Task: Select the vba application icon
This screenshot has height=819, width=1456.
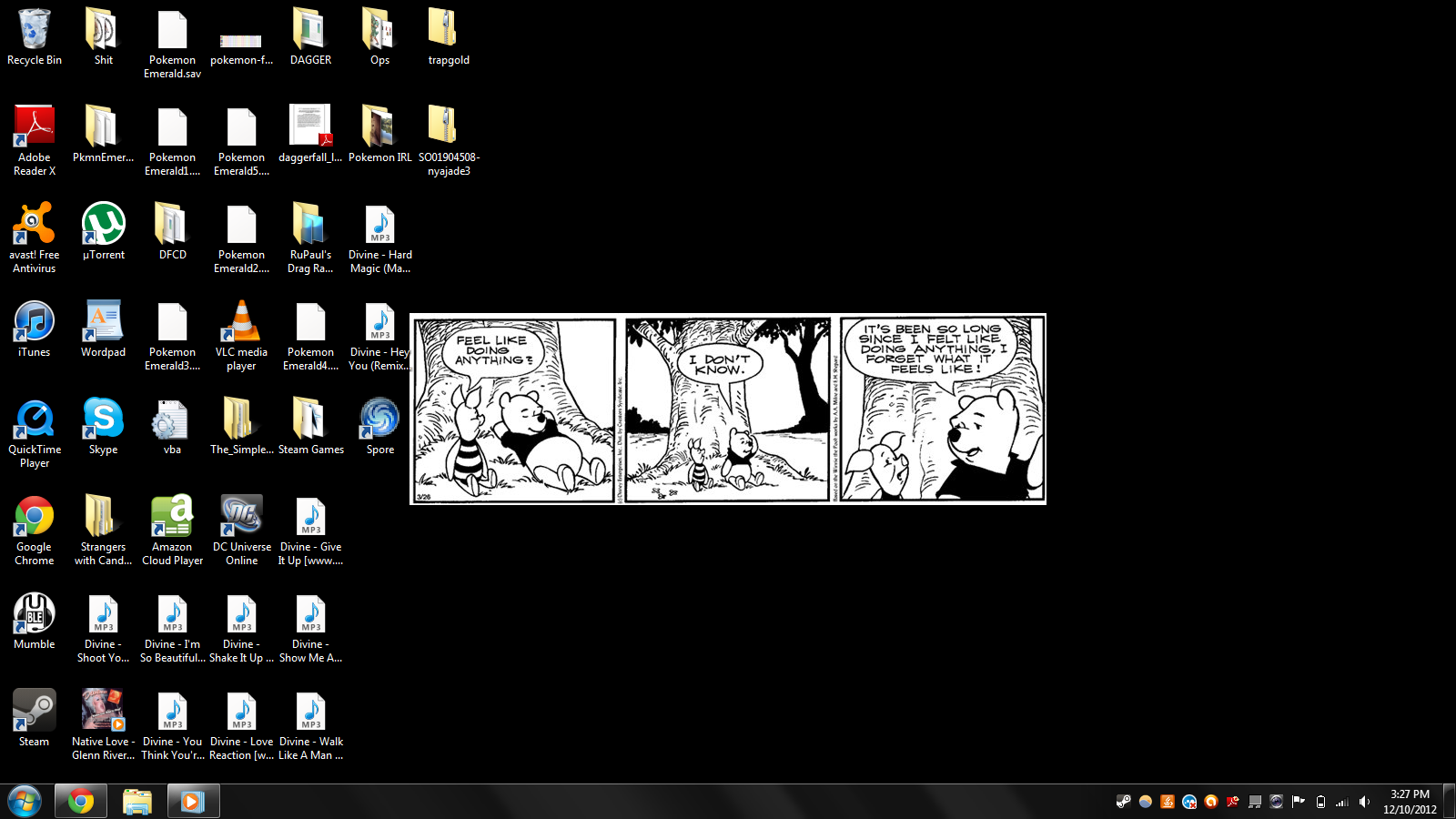Action: (x=173, y=427)
